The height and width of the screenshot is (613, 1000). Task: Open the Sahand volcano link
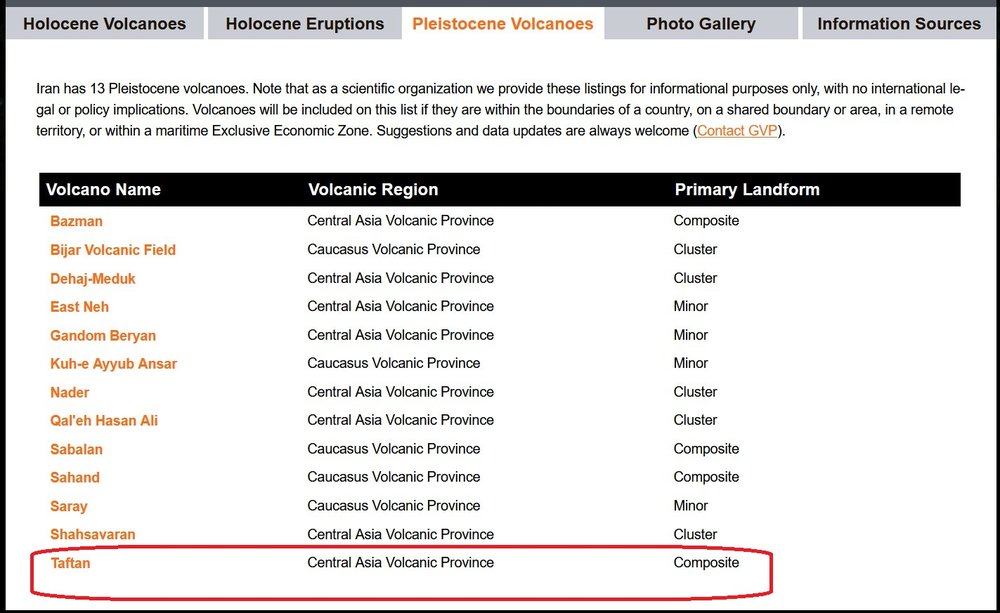coord(75,478)
